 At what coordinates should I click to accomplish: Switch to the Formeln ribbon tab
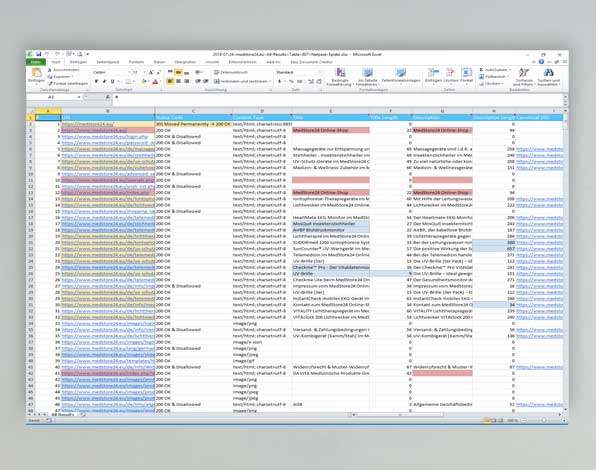pyautogui.click(x=136, y=62)
